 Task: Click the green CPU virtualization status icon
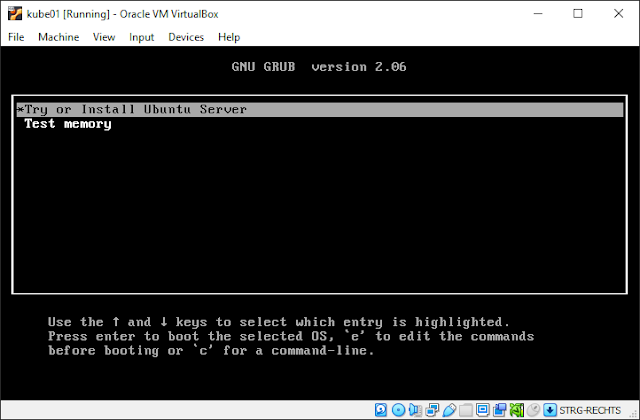(x=517, y=410)
